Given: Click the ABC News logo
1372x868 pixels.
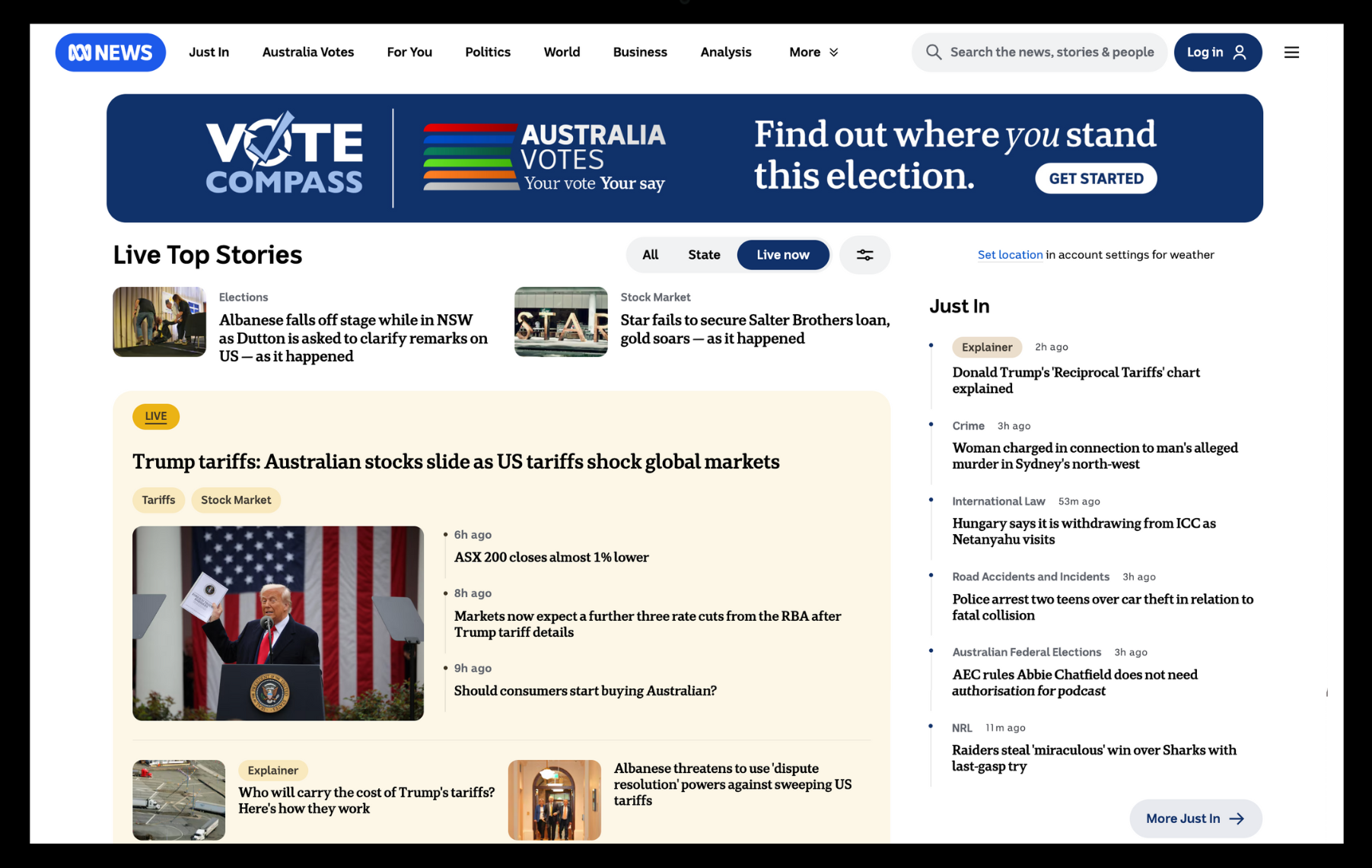Looking at the screenshot, I should point(110,52).
